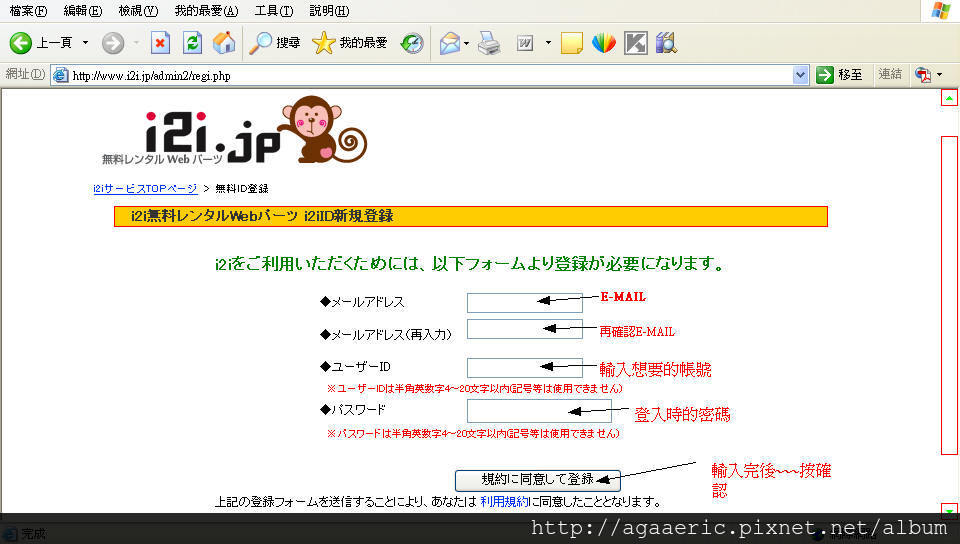Print the page with printer icon
Viewport: 960px width, 544px height.
489,43
